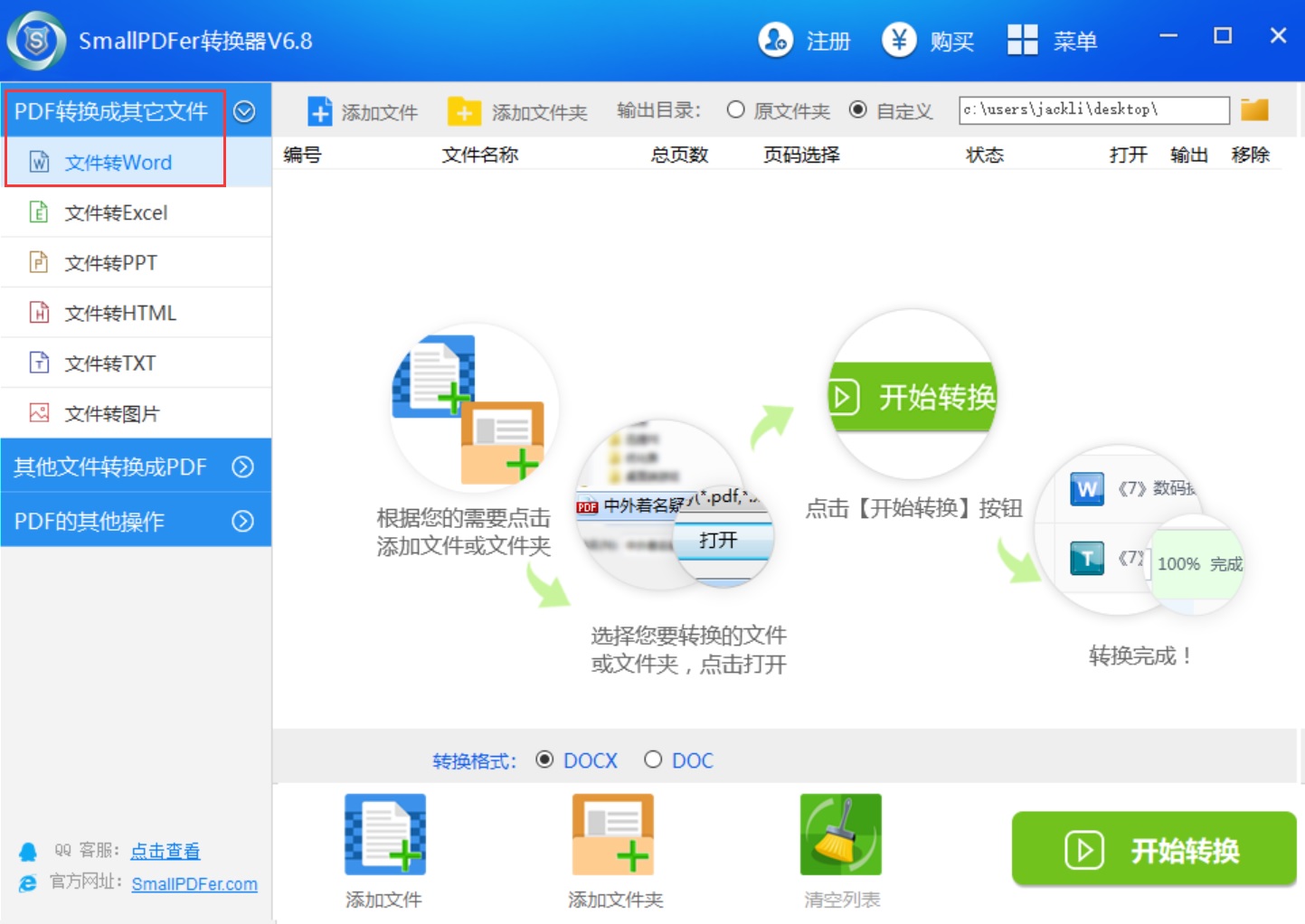Minimize the SmallPDFer window
This screenshot has width=1305, height=924.
coord(1168,36)
